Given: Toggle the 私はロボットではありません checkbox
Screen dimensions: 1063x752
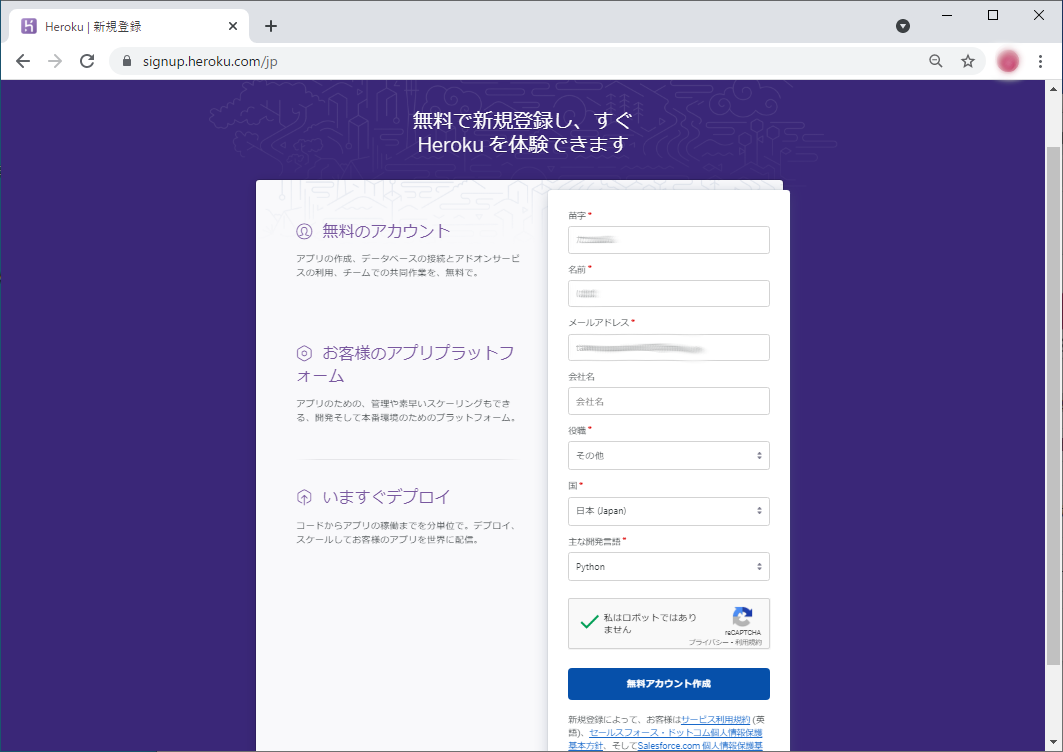Looking at the screenshot, I should [x=589, y=623].
